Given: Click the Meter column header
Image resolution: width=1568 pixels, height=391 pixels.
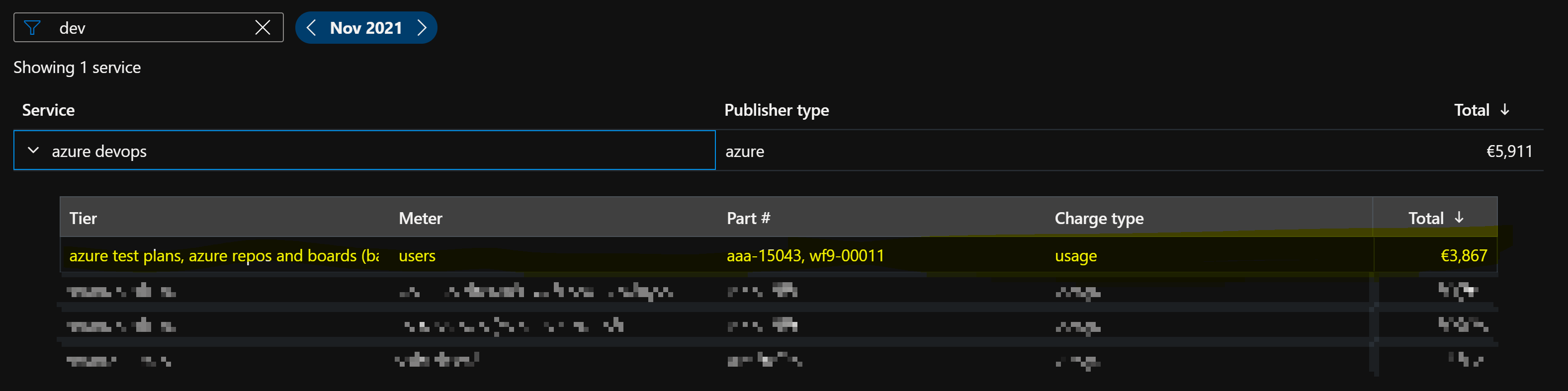Looking at the screenshot, I should click(x=420, y=218).
